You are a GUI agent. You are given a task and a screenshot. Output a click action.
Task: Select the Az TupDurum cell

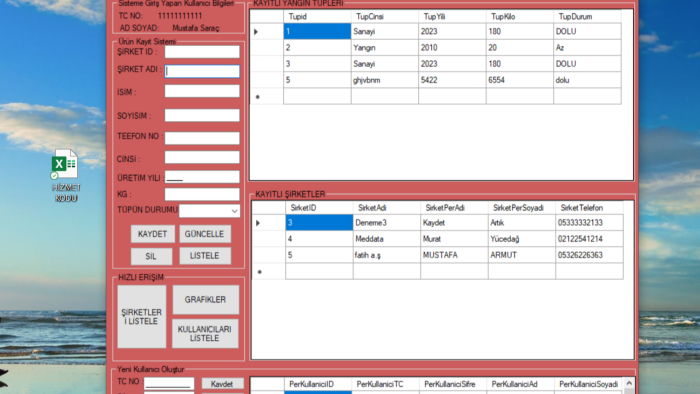click(x=587, y=48)
